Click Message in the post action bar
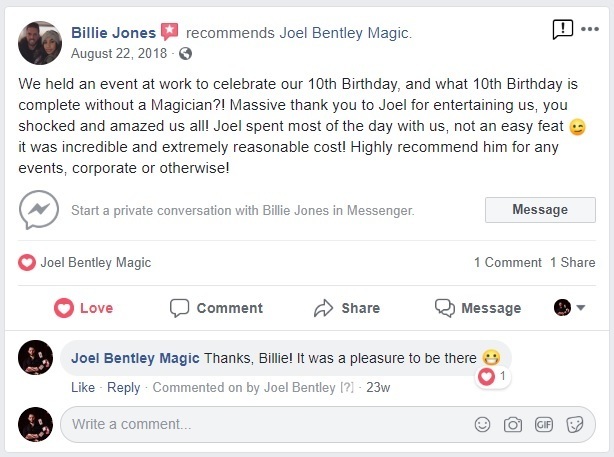 click(x=478, y=308)
